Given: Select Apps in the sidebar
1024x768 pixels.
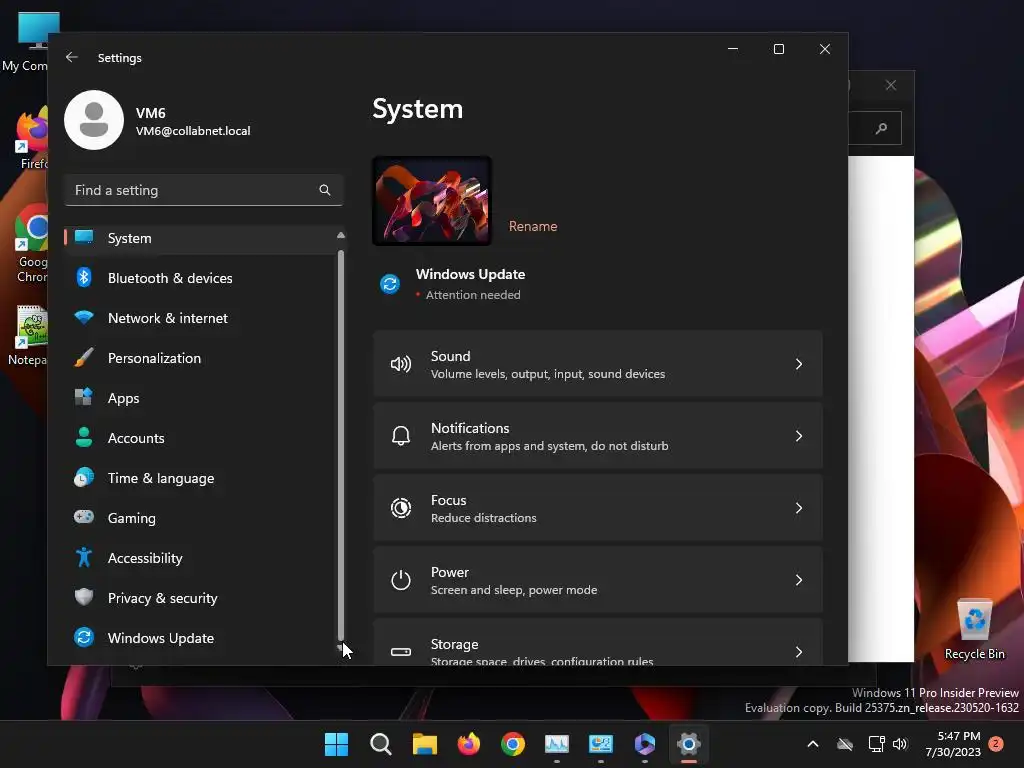Looking at the screenshot, I should coord(204,398).
